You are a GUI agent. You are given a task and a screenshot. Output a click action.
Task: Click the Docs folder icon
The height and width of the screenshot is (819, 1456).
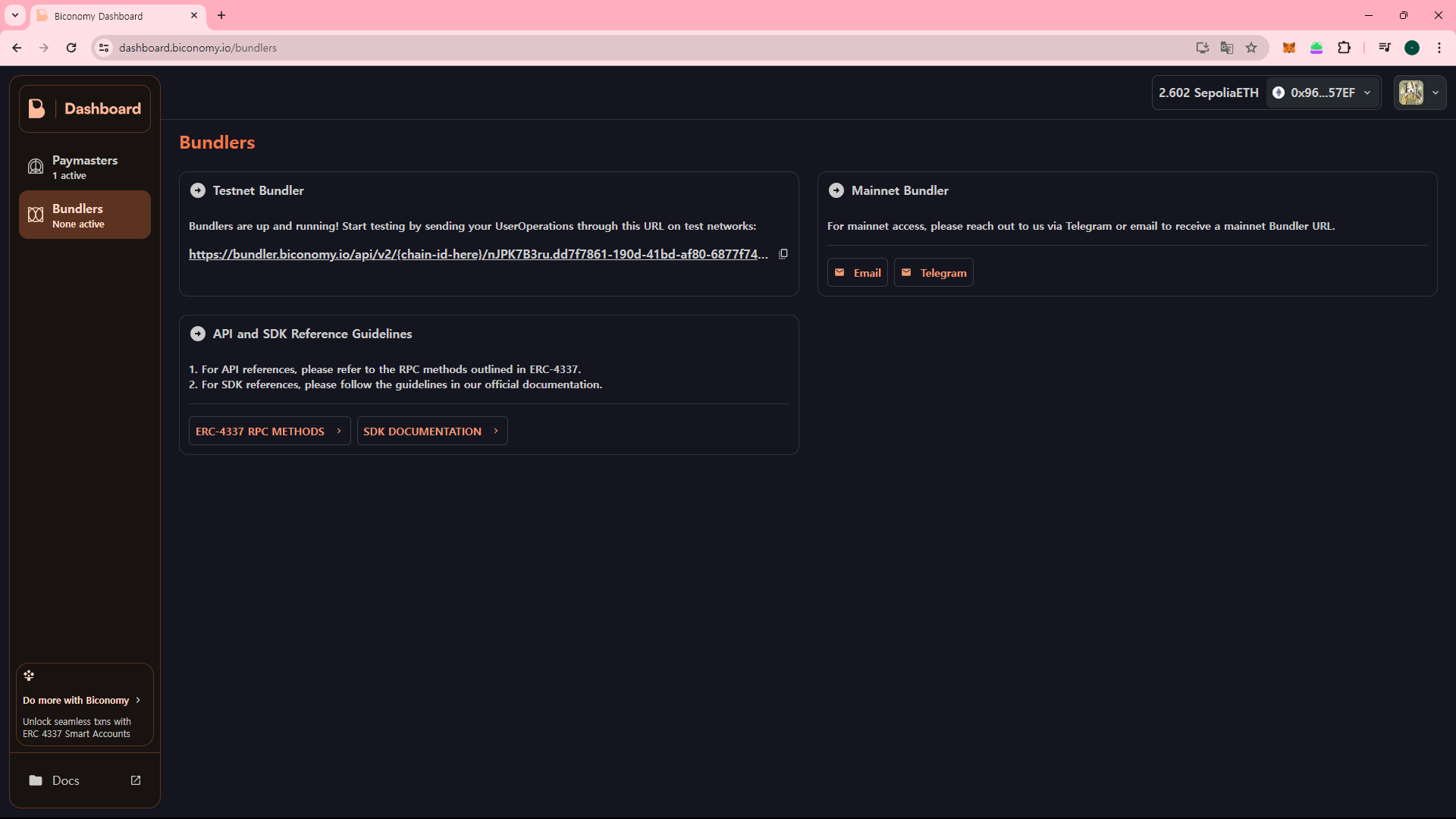(36, 780)
